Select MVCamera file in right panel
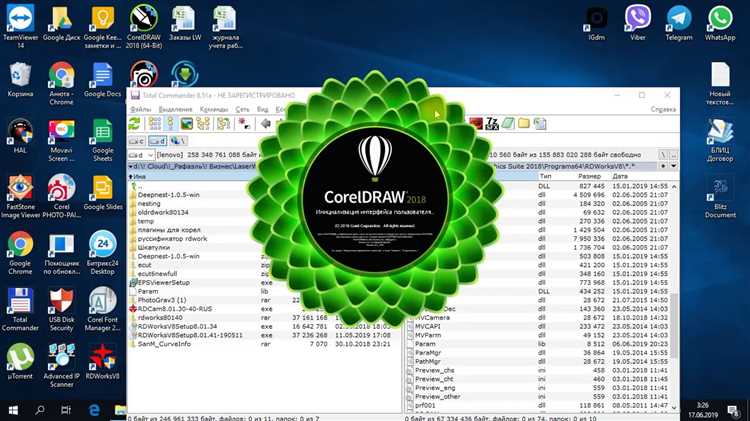This screenshot has width=750, height=421. pyautogui.click(x=432, y=318)
